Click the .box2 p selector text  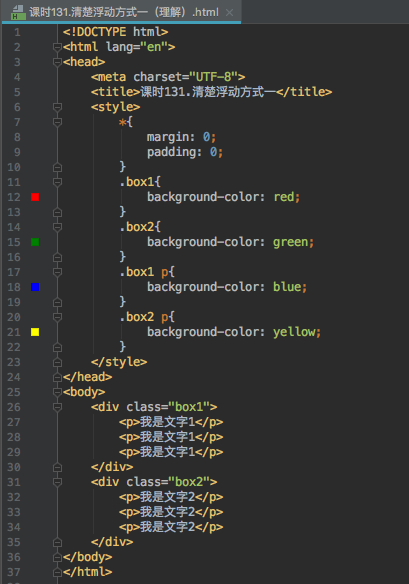144,317
